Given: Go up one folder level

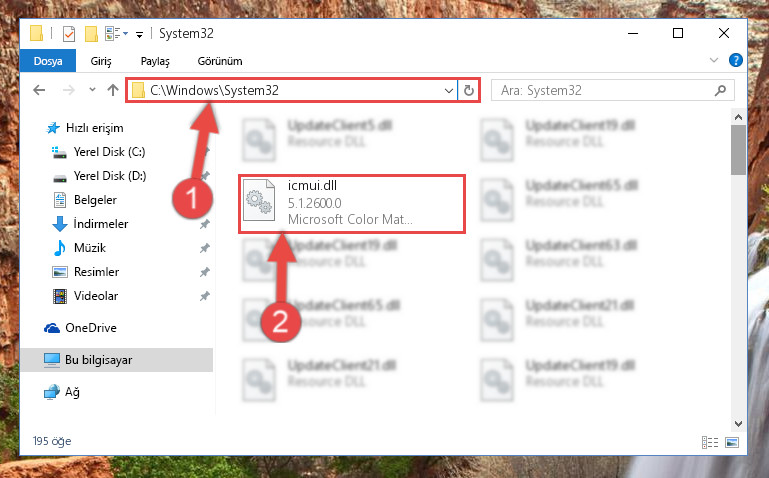Looking at the screenshot, I should click(x=113, y=90).
